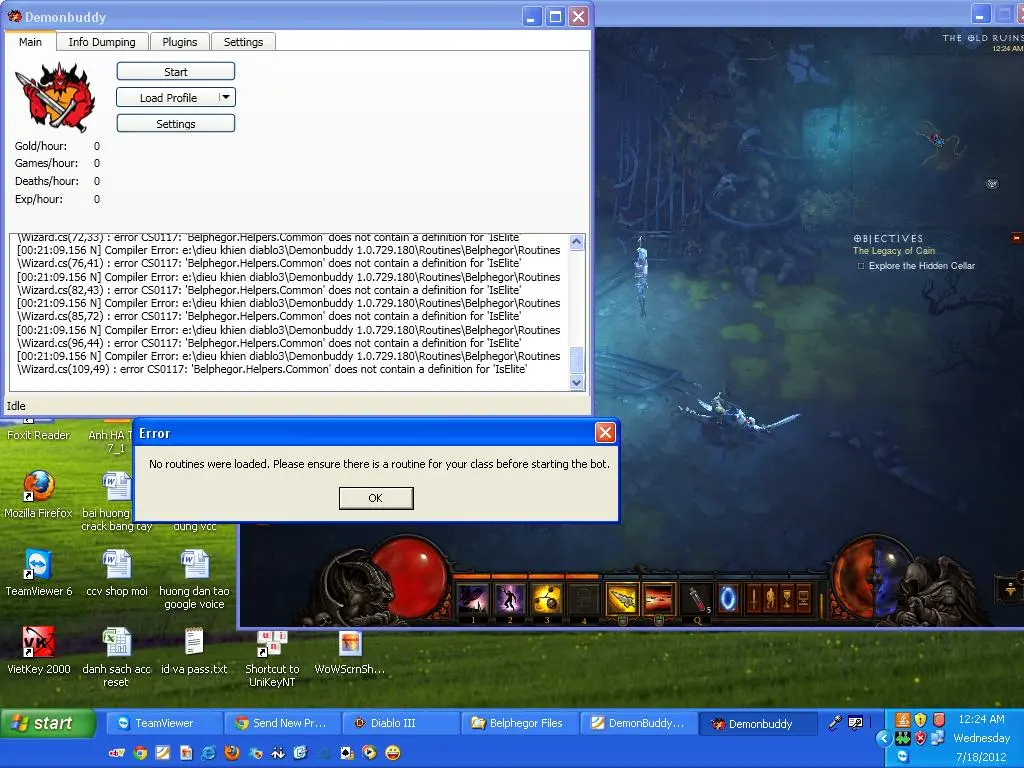Select the right-mouse red beam skill icon
Image resolution: width=1024 pixels, height=768 pixels.
tap(658, 598)
